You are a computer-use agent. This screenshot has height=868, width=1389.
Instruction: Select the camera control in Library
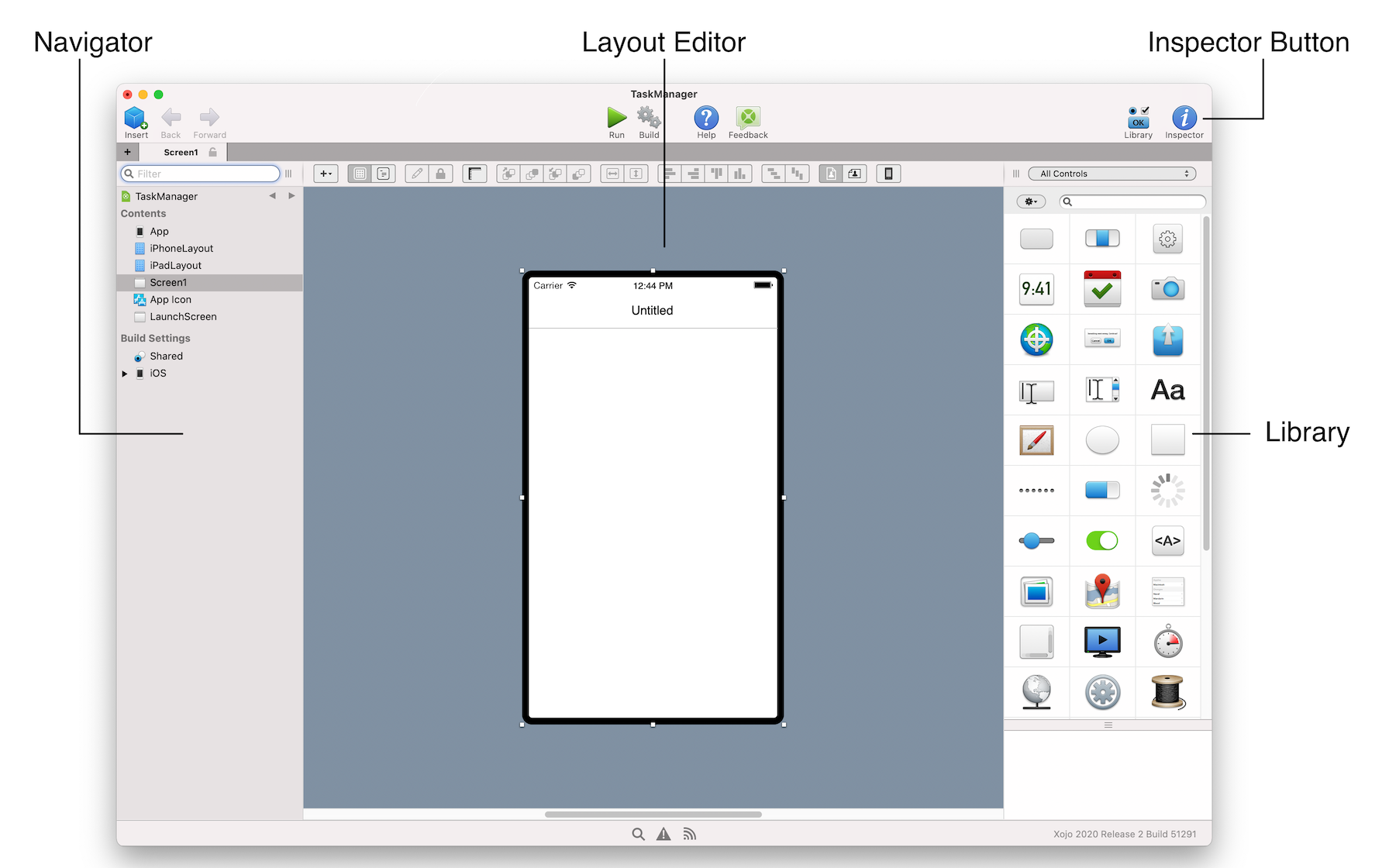[1167, 289]
